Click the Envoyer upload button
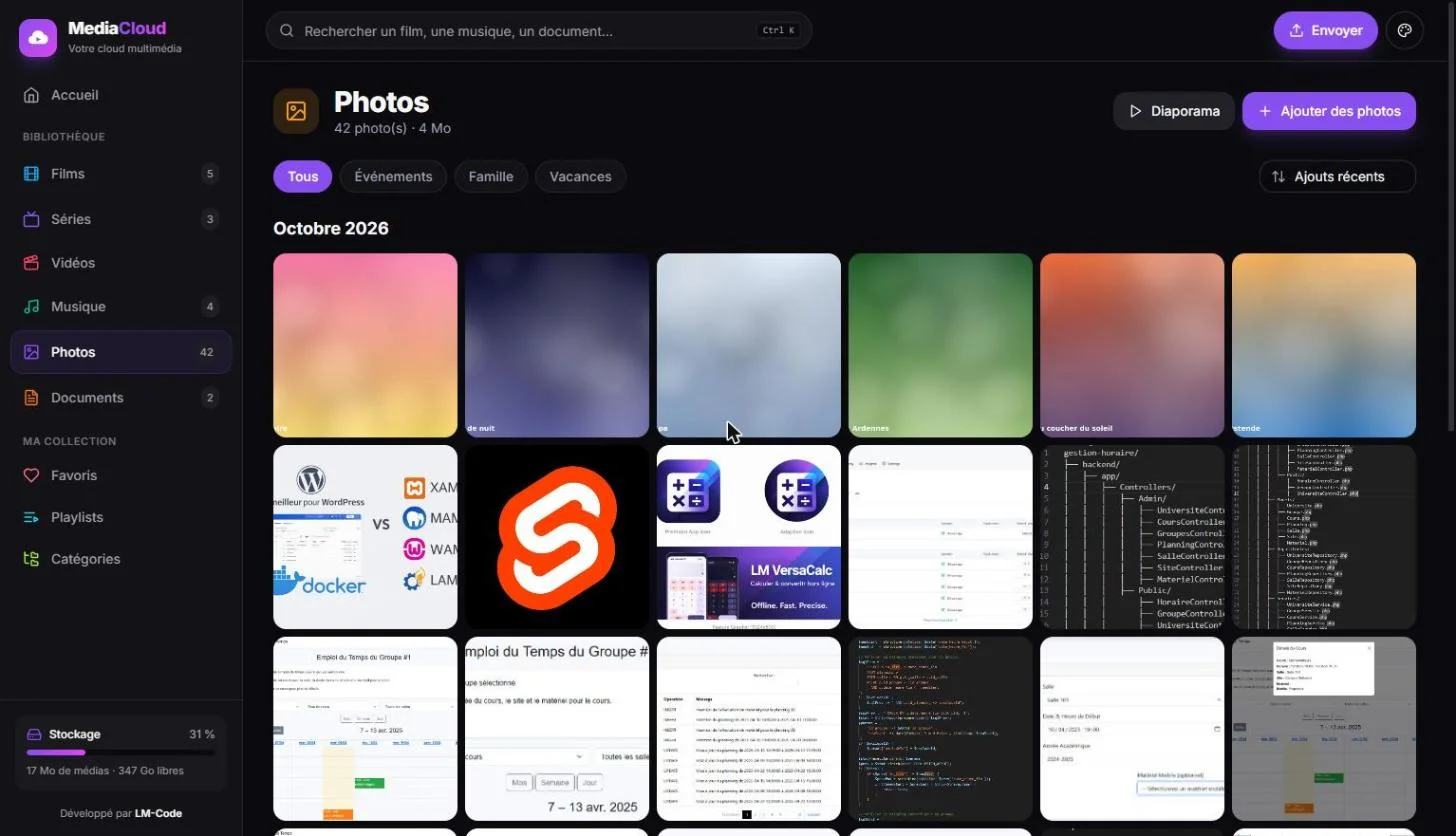Image resolution: width=1456 pixels, height=836 pixels. coord(1325,30)
